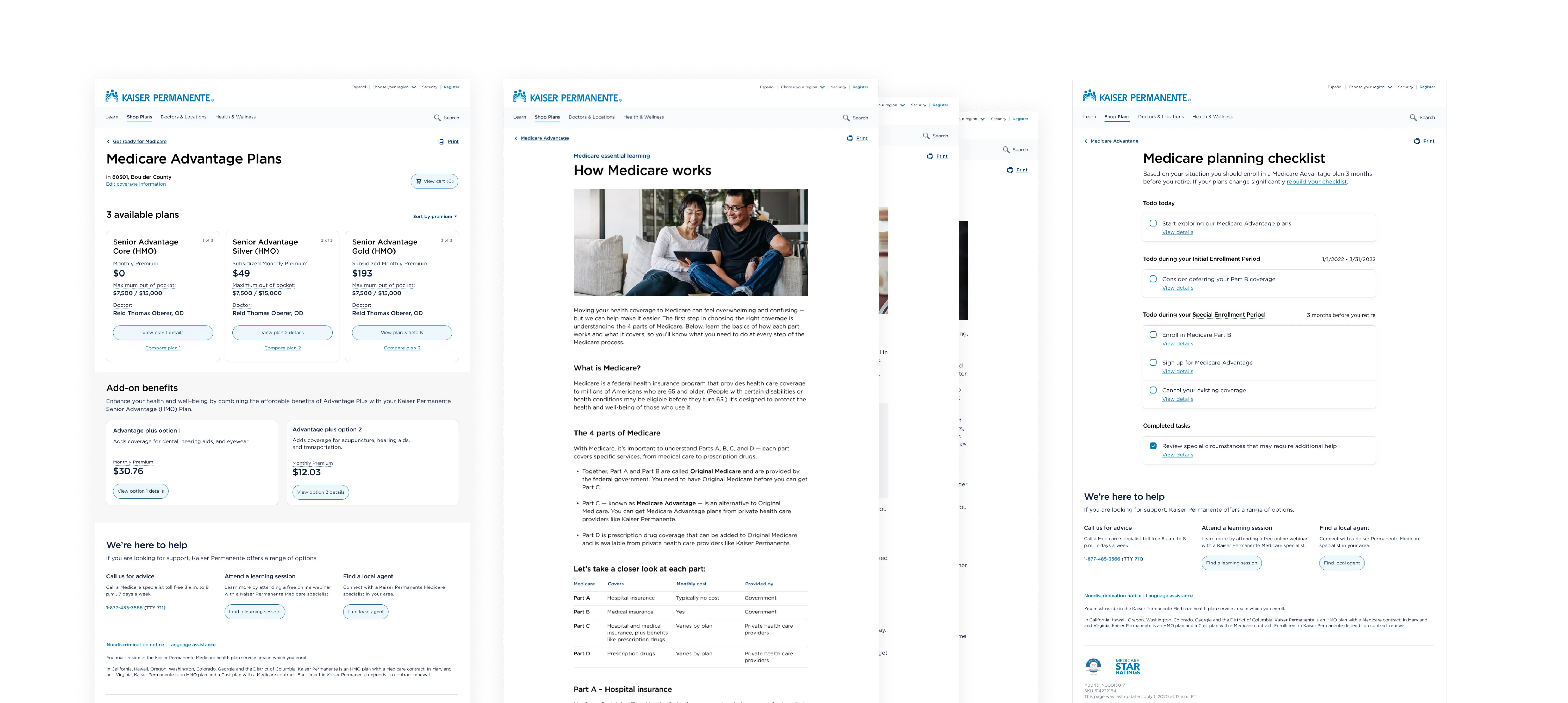Click the Initial Enrollment Period underlined term
Image resolution: width=1568 pixels, height=703 pixels.
point(1226,259)
